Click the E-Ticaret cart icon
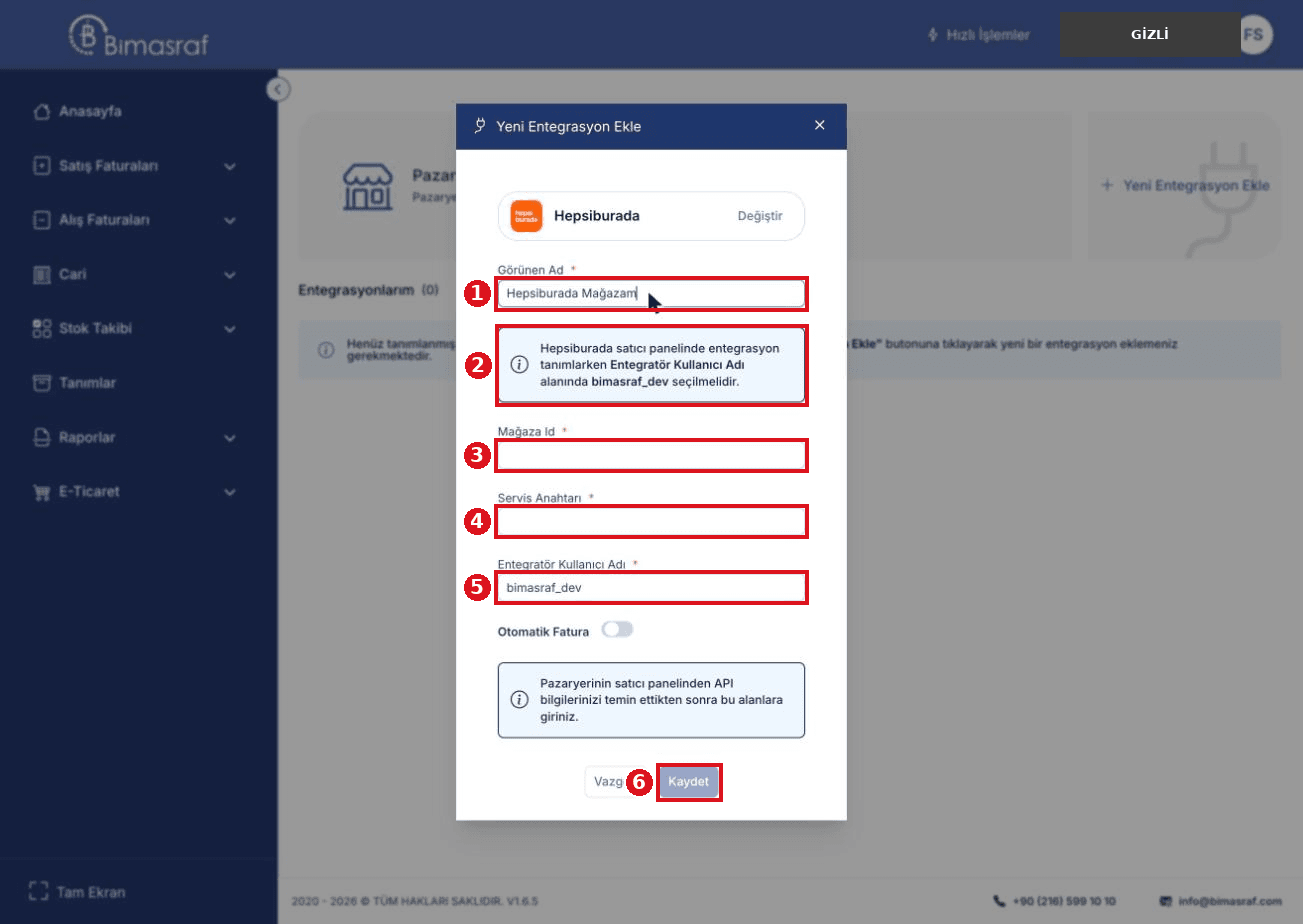 click(42, 492)
